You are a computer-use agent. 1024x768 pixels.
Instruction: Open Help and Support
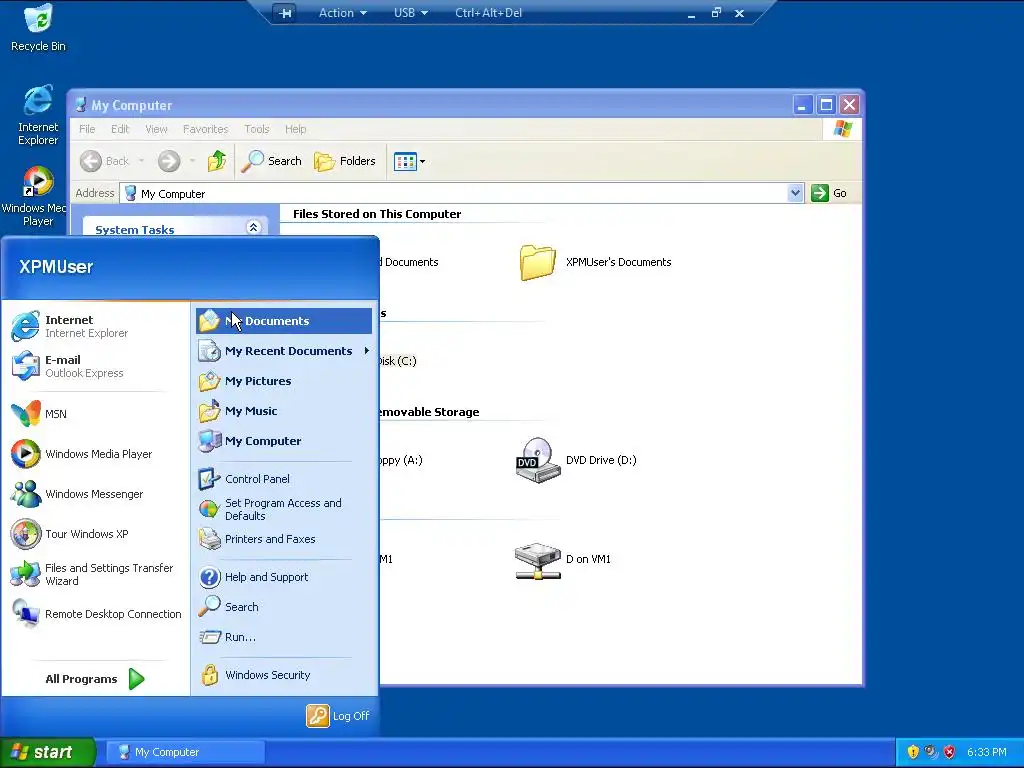(284, 577)
